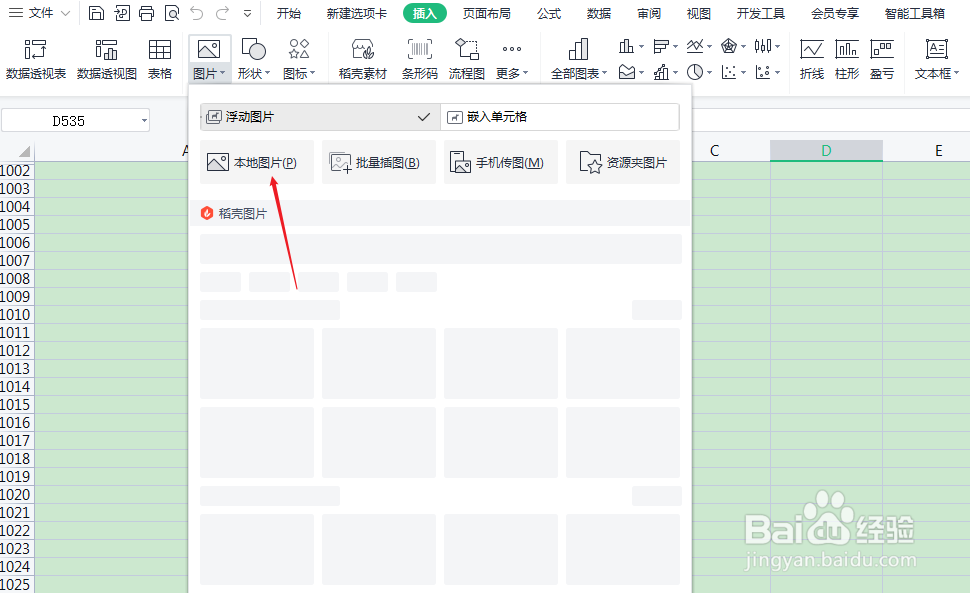The width and height of the screenshot is (970, 593).
Task: Insert a scatter chart from ribbon
Action: (729, 72)
